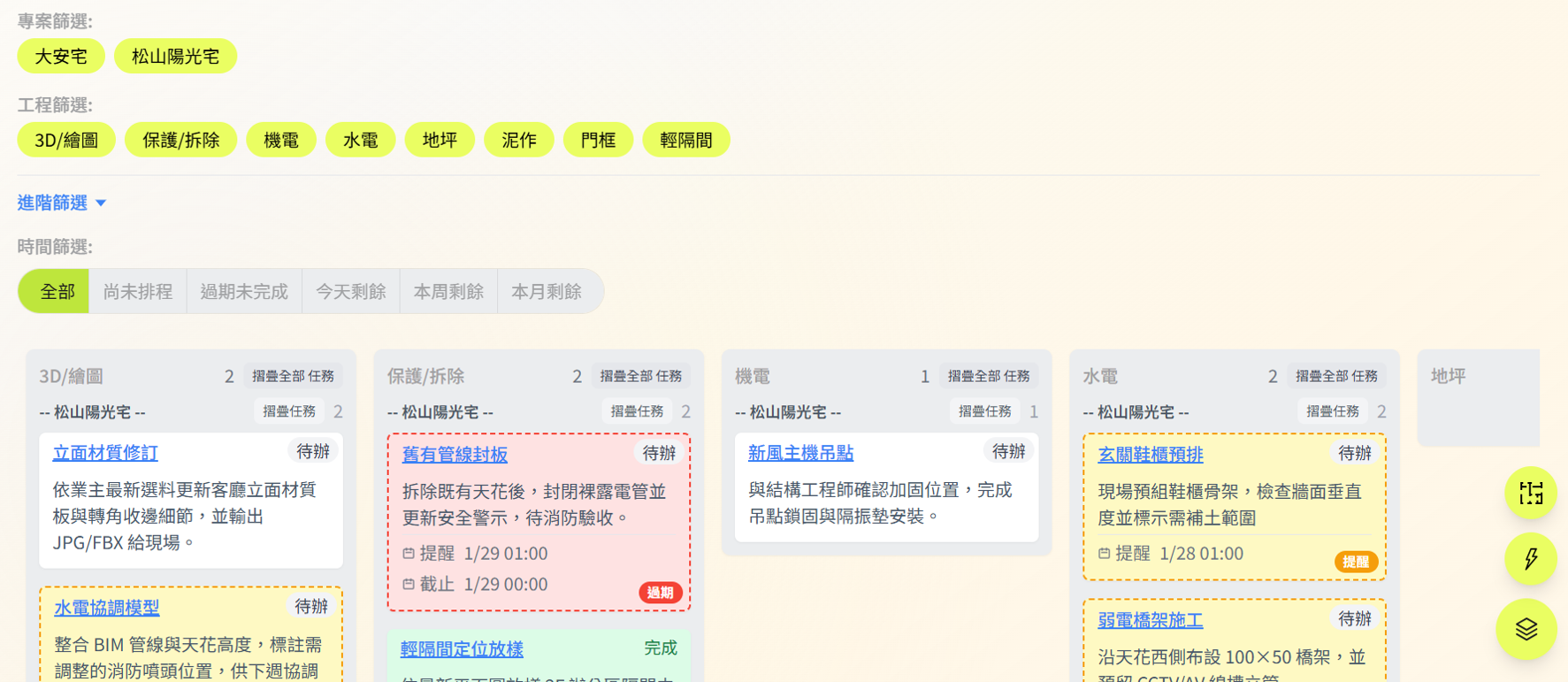Select the 過期未完成 time filter tab
Screen dimensions: 1568x682
click(244, 292)
